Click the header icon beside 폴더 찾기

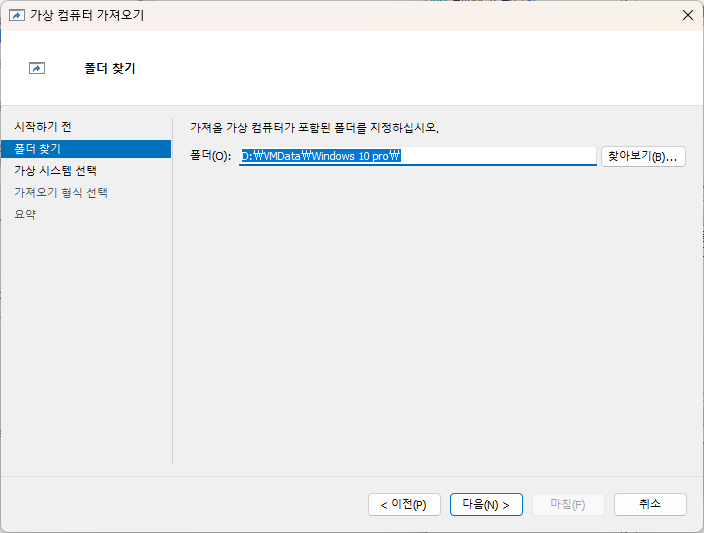(37, 68)
